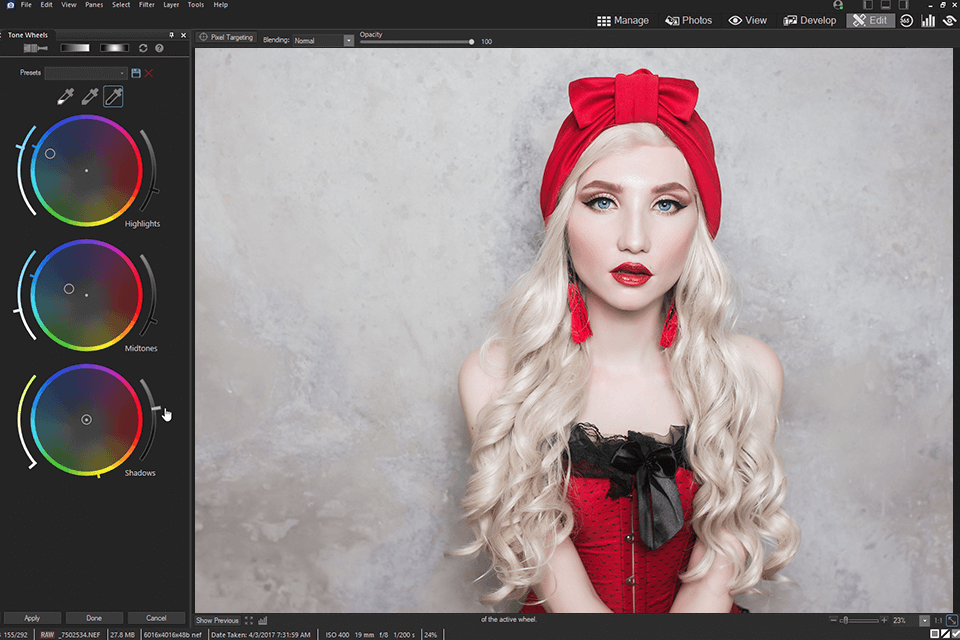Click the Done button
960x640 pixels.
pos(94,618)
